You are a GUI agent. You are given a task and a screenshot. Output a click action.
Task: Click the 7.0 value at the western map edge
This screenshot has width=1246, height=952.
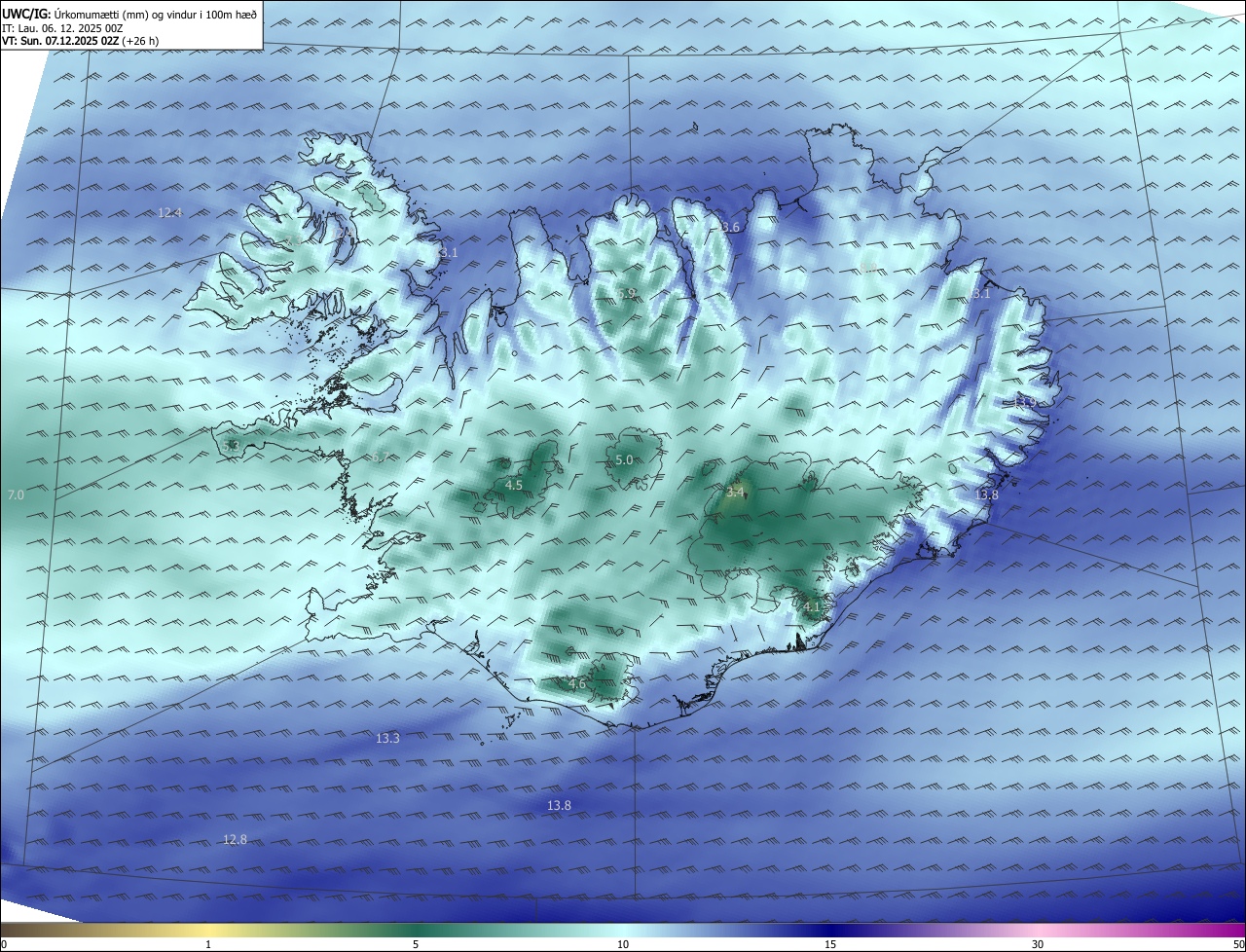[16, 495]
